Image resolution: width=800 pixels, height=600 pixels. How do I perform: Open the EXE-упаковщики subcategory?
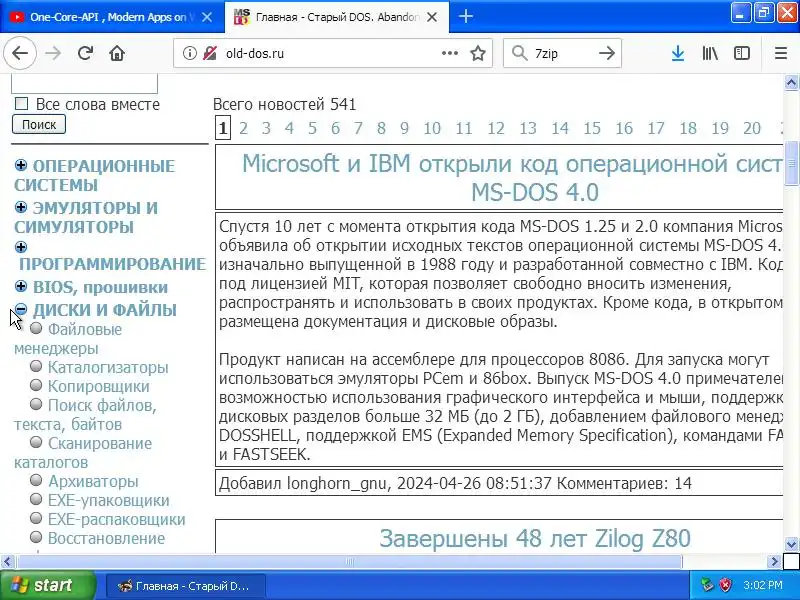click(x=108, y=500)
